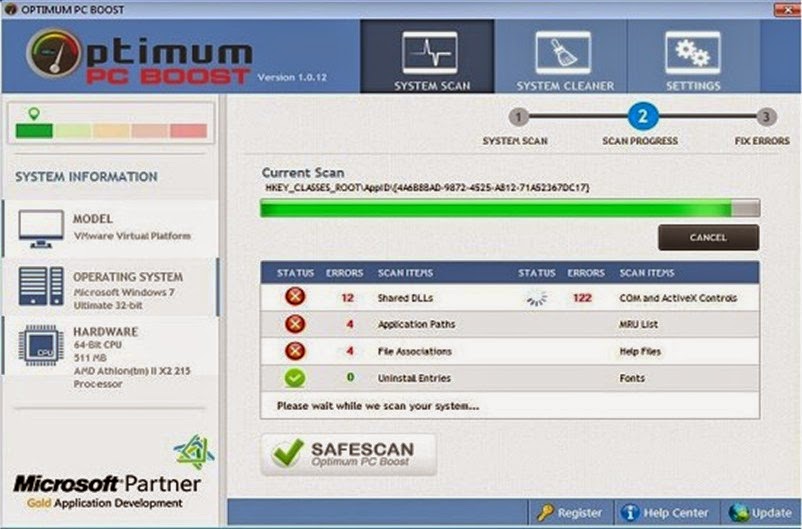
Task: Select step 3 Fix Errors circle
Action: coord(766,117)
